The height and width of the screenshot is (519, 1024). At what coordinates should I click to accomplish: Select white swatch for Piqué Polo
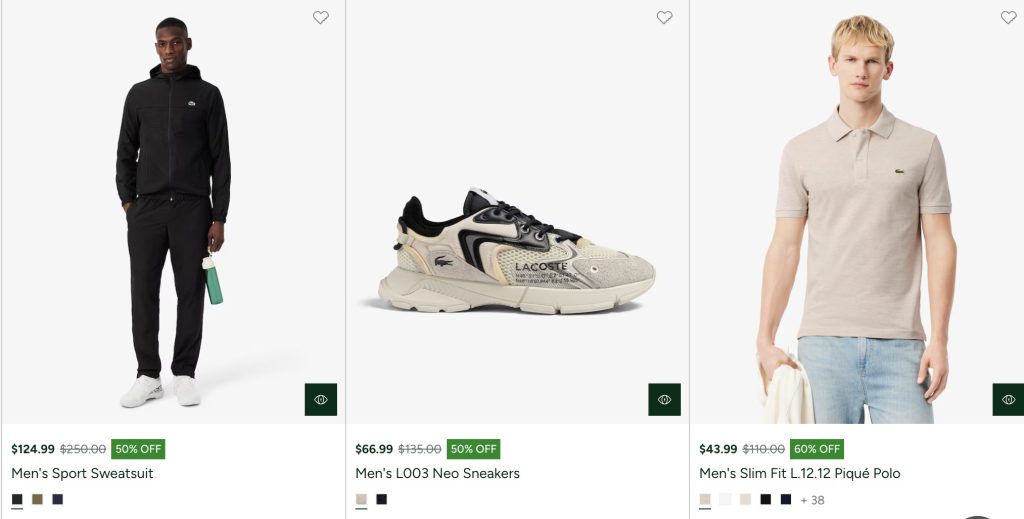[725, 499]
